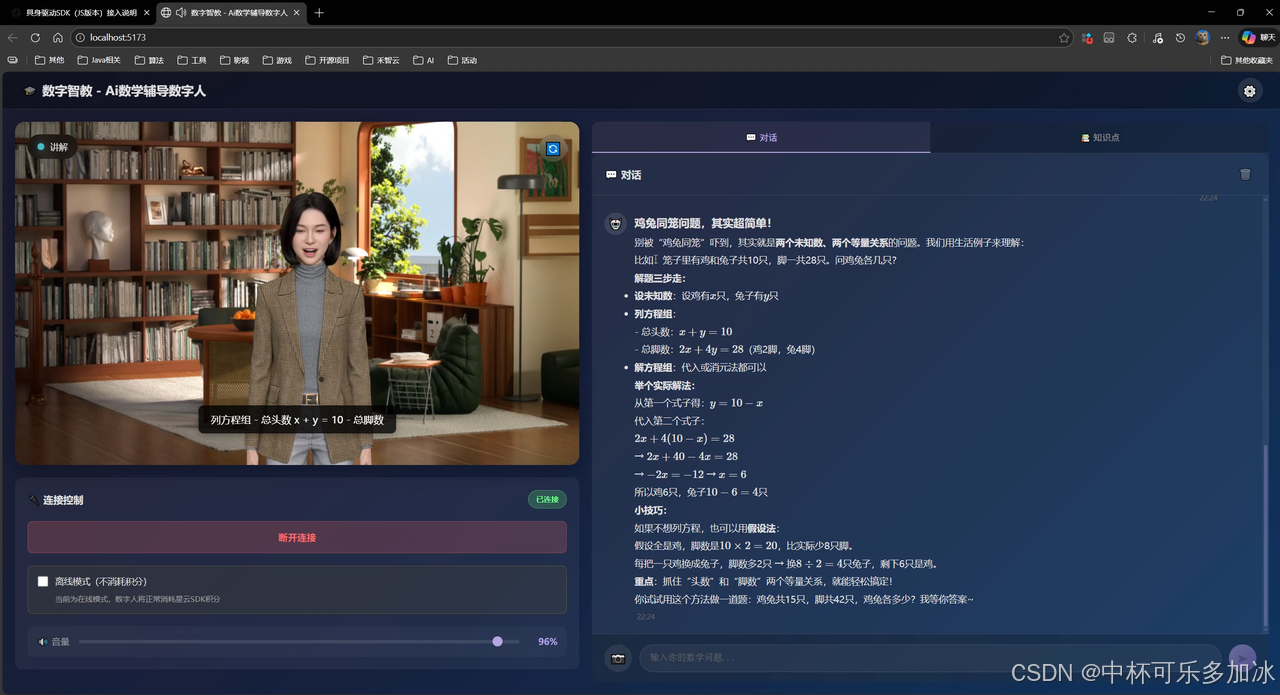Open the AI bookmarks folder

(x=424, y=60)
